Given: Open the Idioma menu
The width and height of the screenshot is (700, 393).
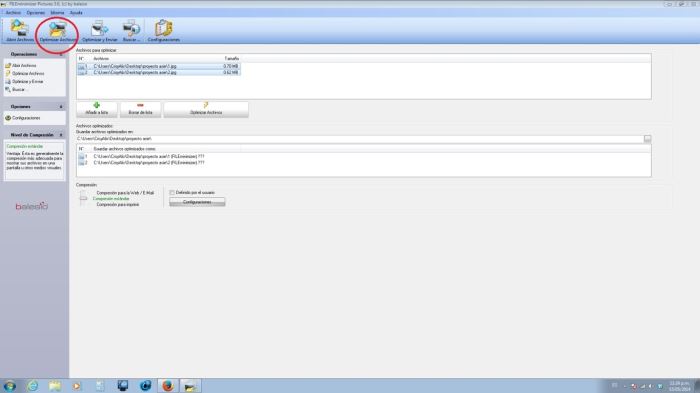Looking at the screenshot, I should (x=57, y=13).
